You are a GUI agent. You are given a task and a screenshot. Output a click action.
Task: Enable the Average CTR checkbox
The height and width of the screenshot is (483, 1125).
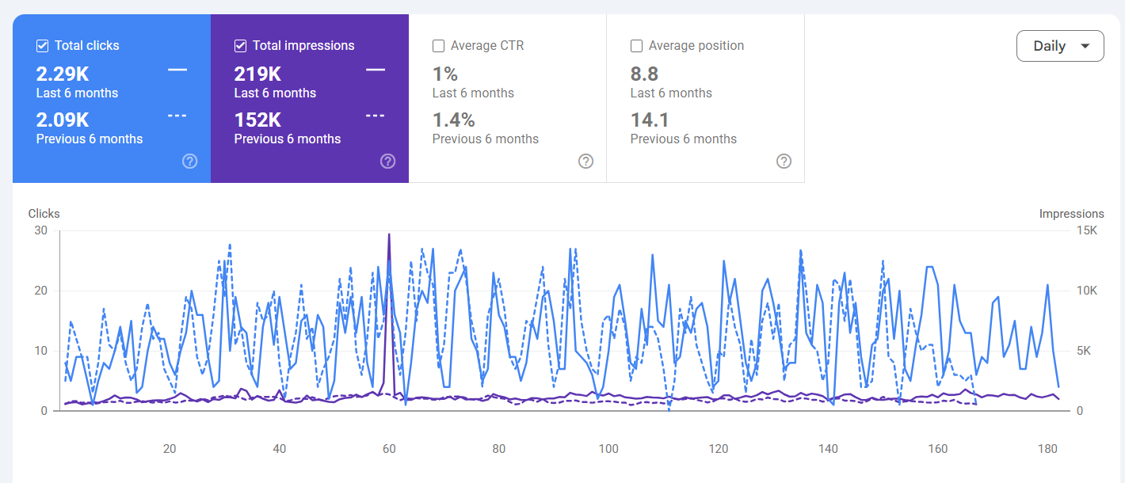(438, 46)
